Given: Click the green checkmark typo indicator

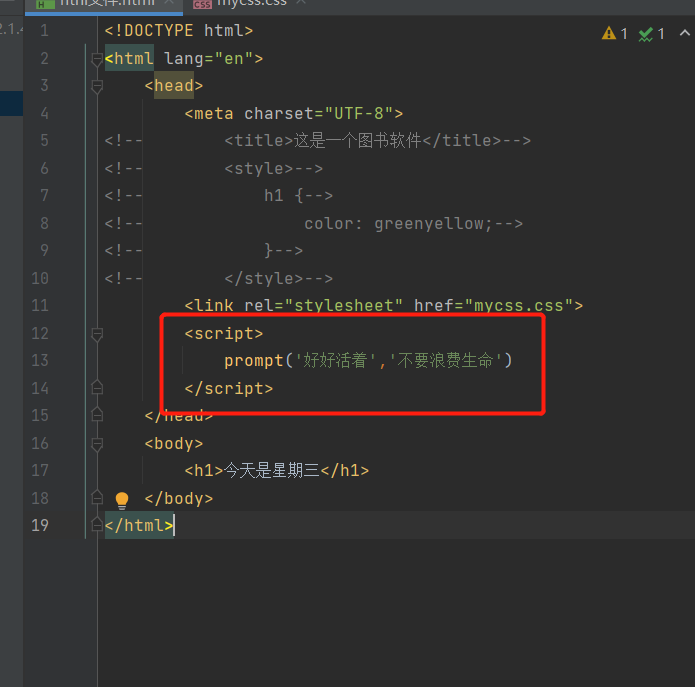Looking at the screenshot, I should (646, 34).
